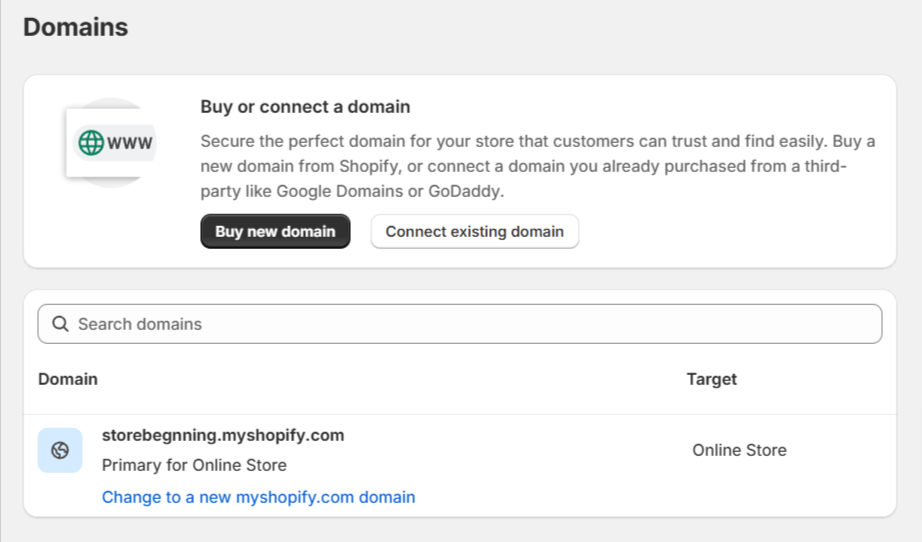Click the Primary for Online Store label
Image resolution: width=922 pixels, height=542 pixels.
(194, 465)
